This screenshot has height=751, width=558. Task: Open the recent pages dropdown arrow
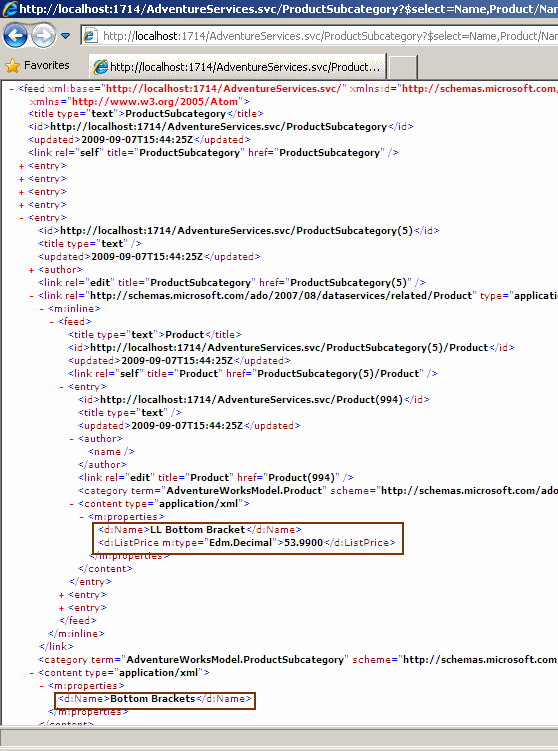(66, 36)
